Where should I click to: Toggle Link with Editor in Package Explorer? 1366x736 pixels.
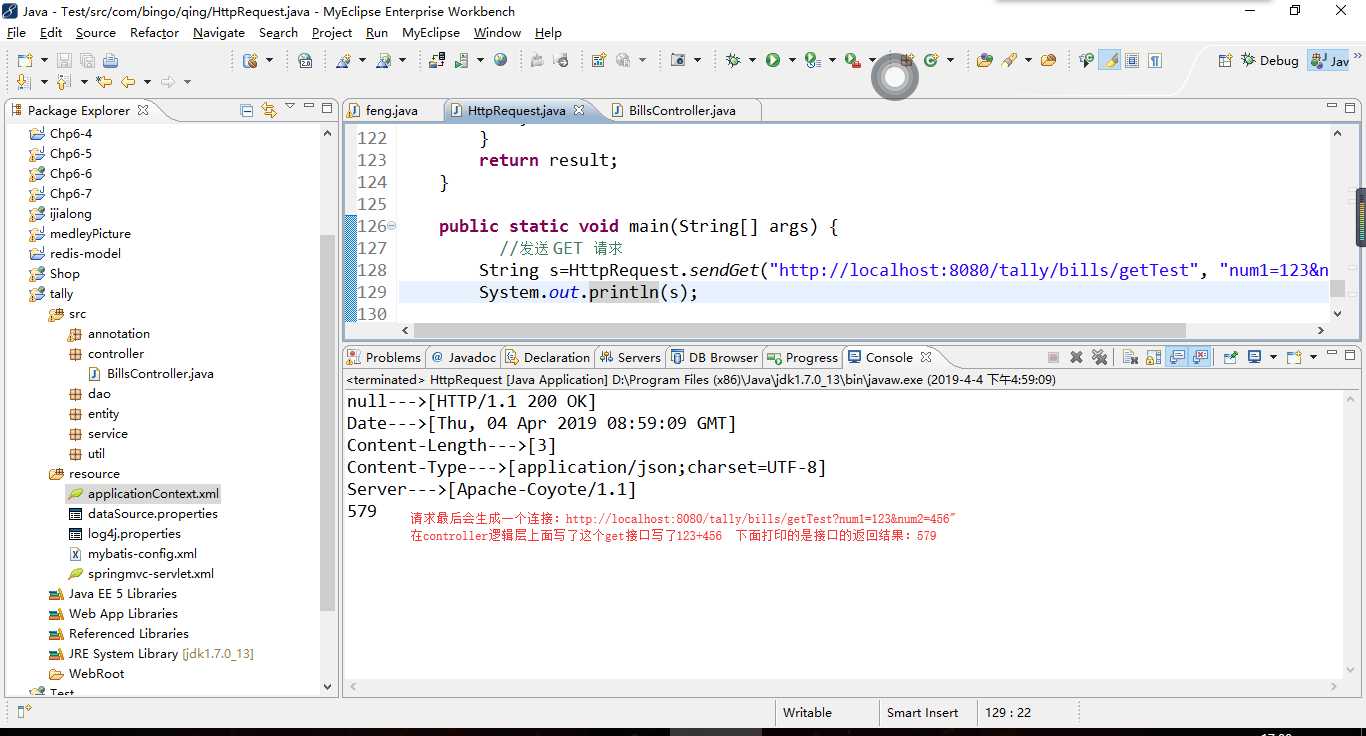(268, 110)
